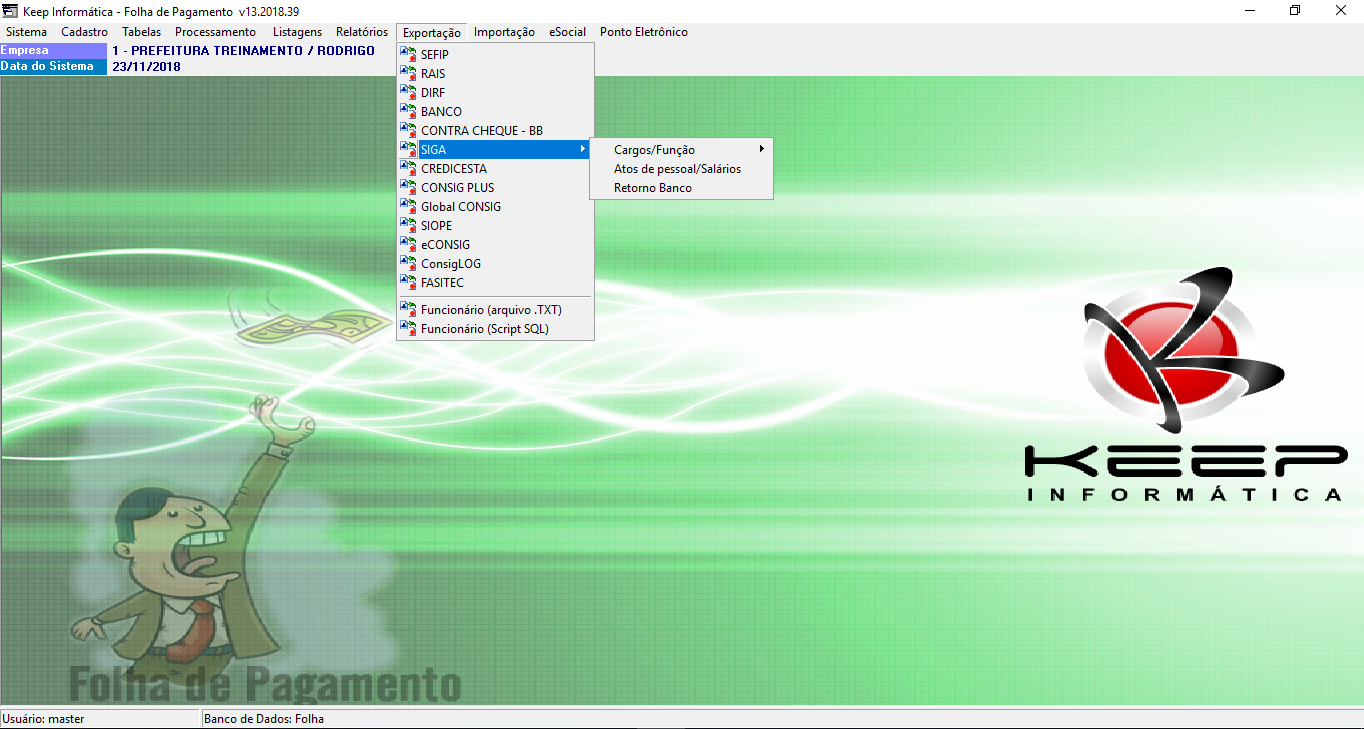Click the icon beside CONTRA CHEQUE - BB
This screenshot has width=1364, height=729.
tap(408, 130)
